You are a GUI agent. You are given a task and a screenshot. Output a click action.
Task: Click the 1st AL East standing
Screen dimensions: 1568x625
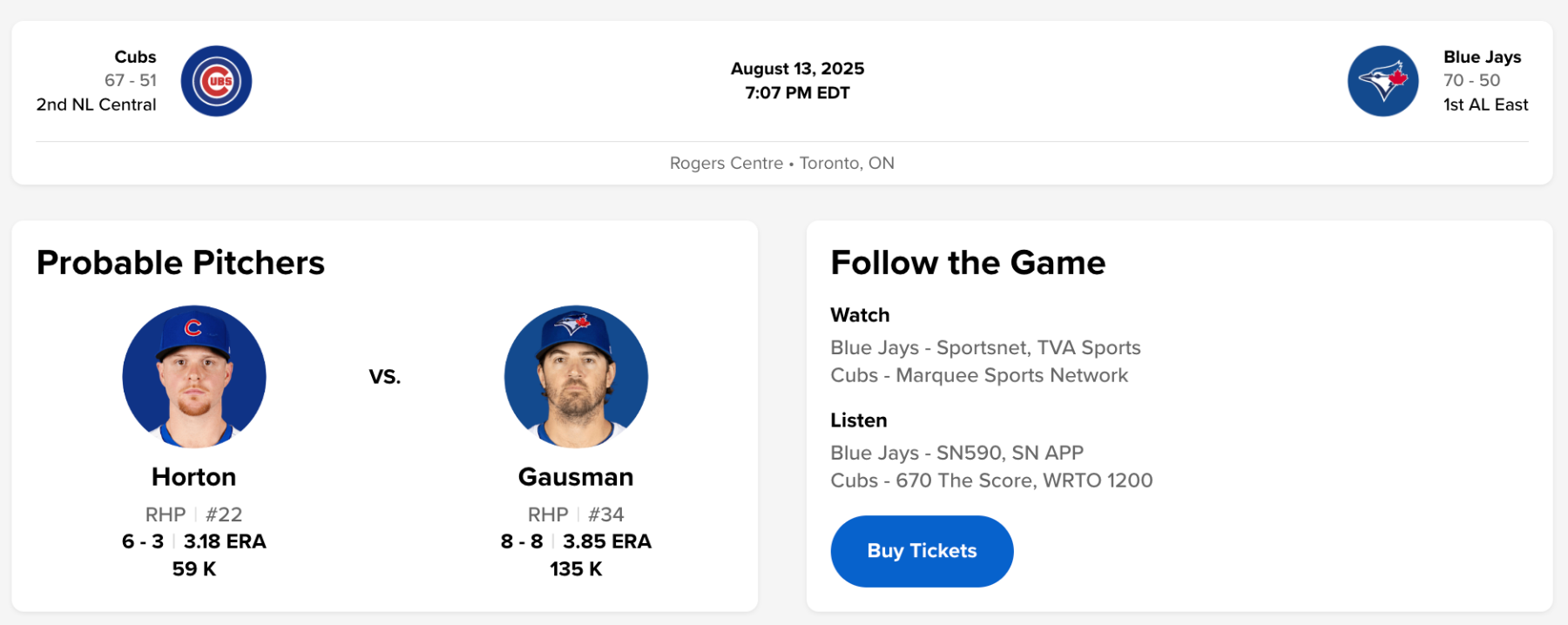(1485, 104)
